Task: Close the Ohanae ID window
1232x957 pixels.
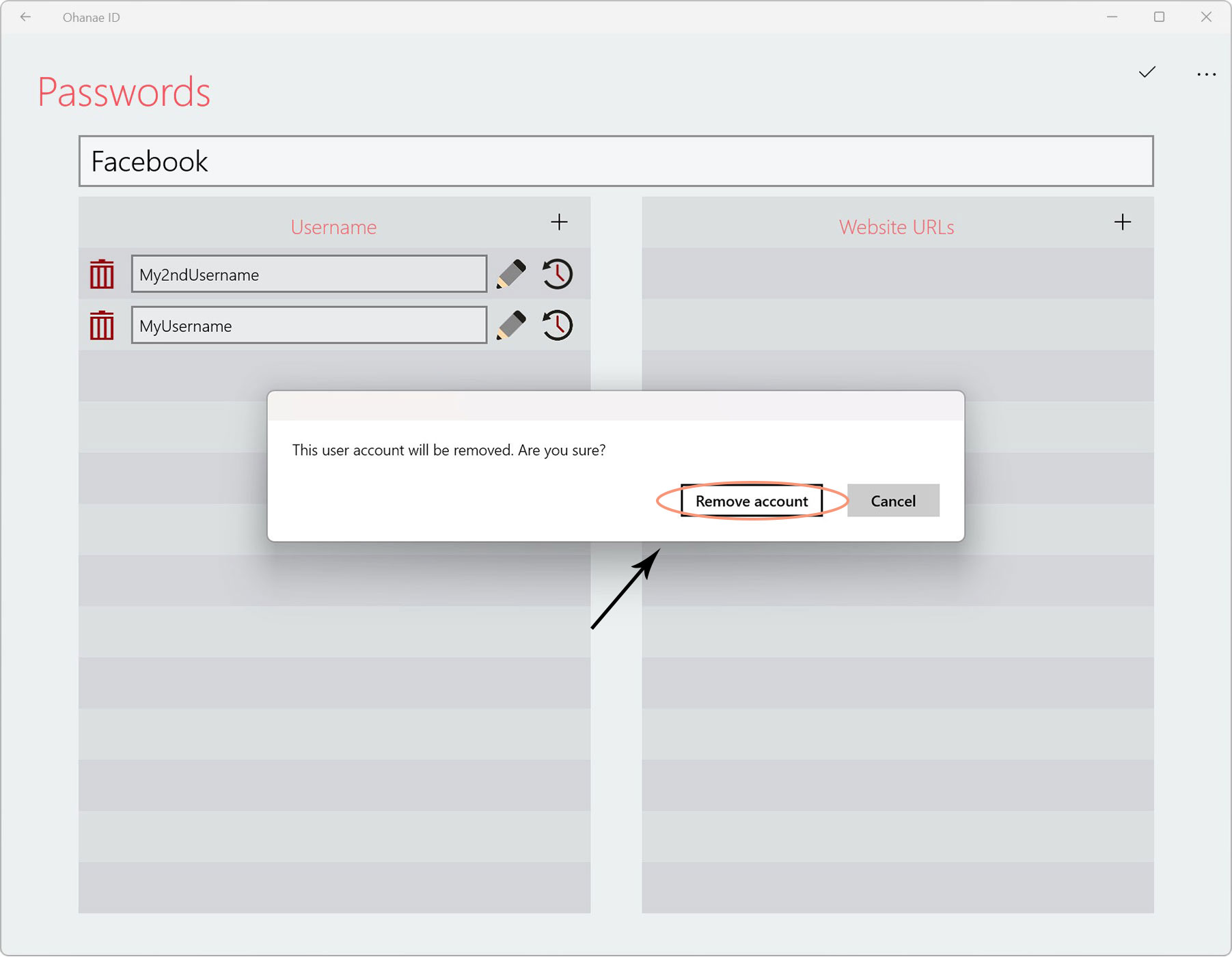Action: [1206, 17]
